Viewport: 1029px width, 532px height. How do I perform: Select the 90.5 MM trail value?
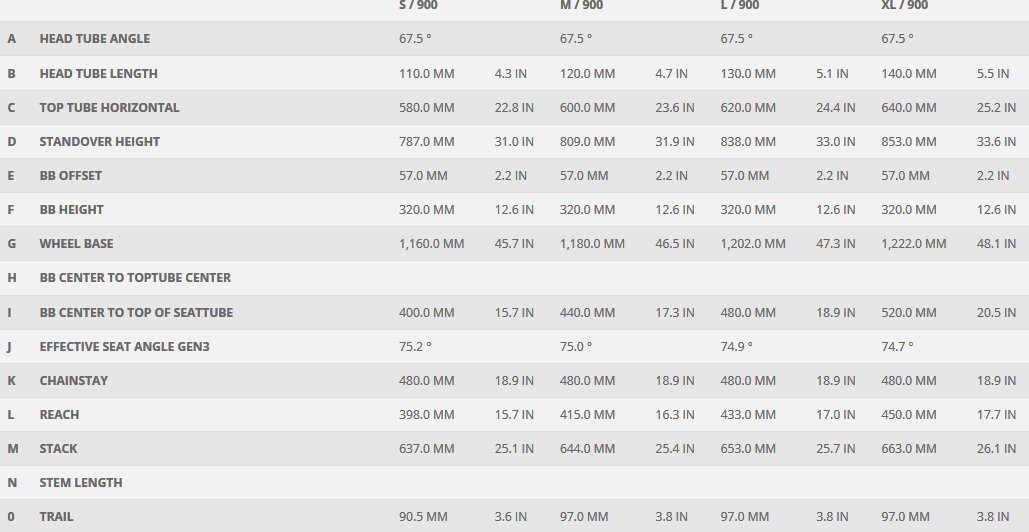pyautogui.click(x=423, y=517)
